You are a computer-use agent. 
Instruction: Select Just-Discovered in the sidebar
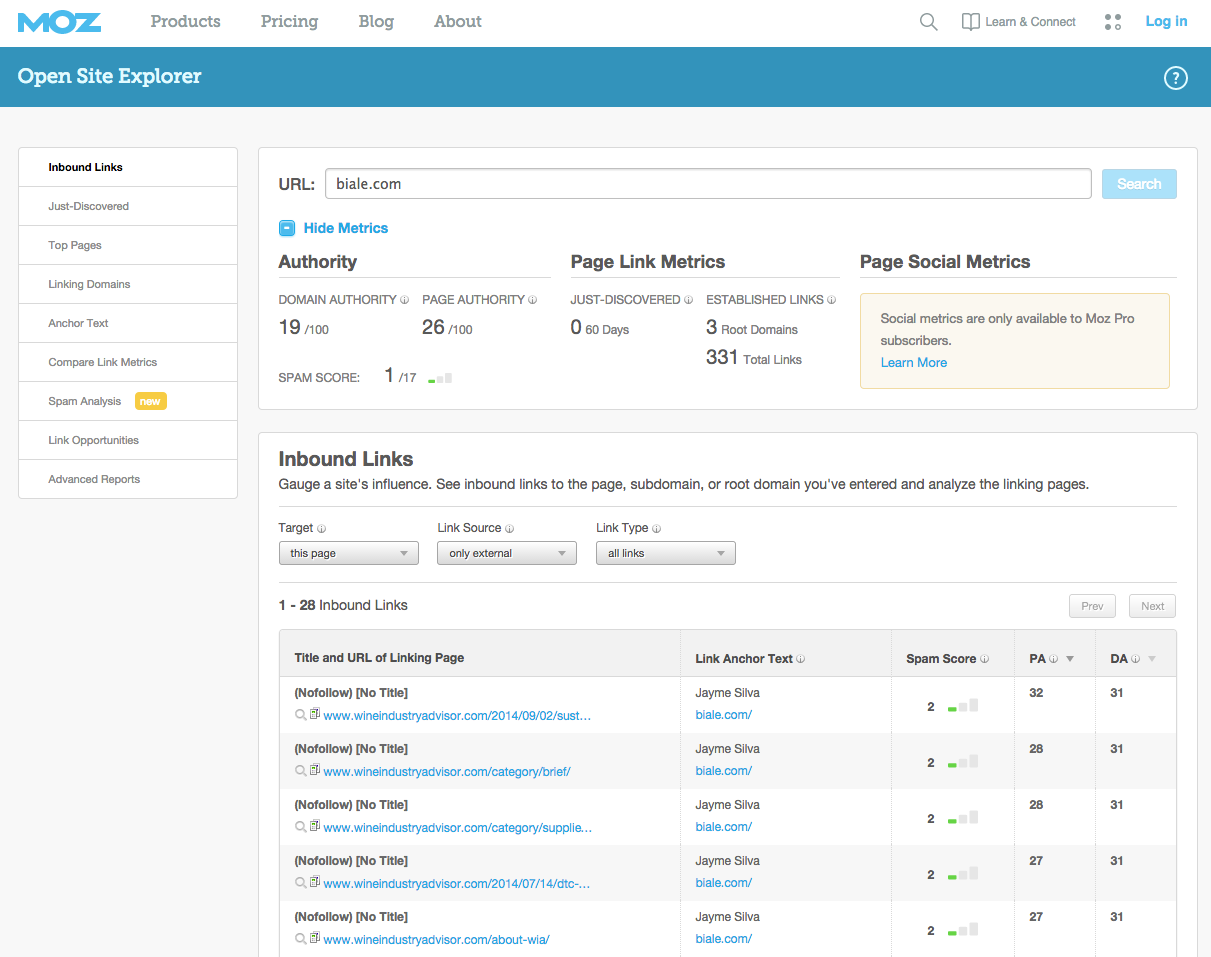click(x=128, y=206)
